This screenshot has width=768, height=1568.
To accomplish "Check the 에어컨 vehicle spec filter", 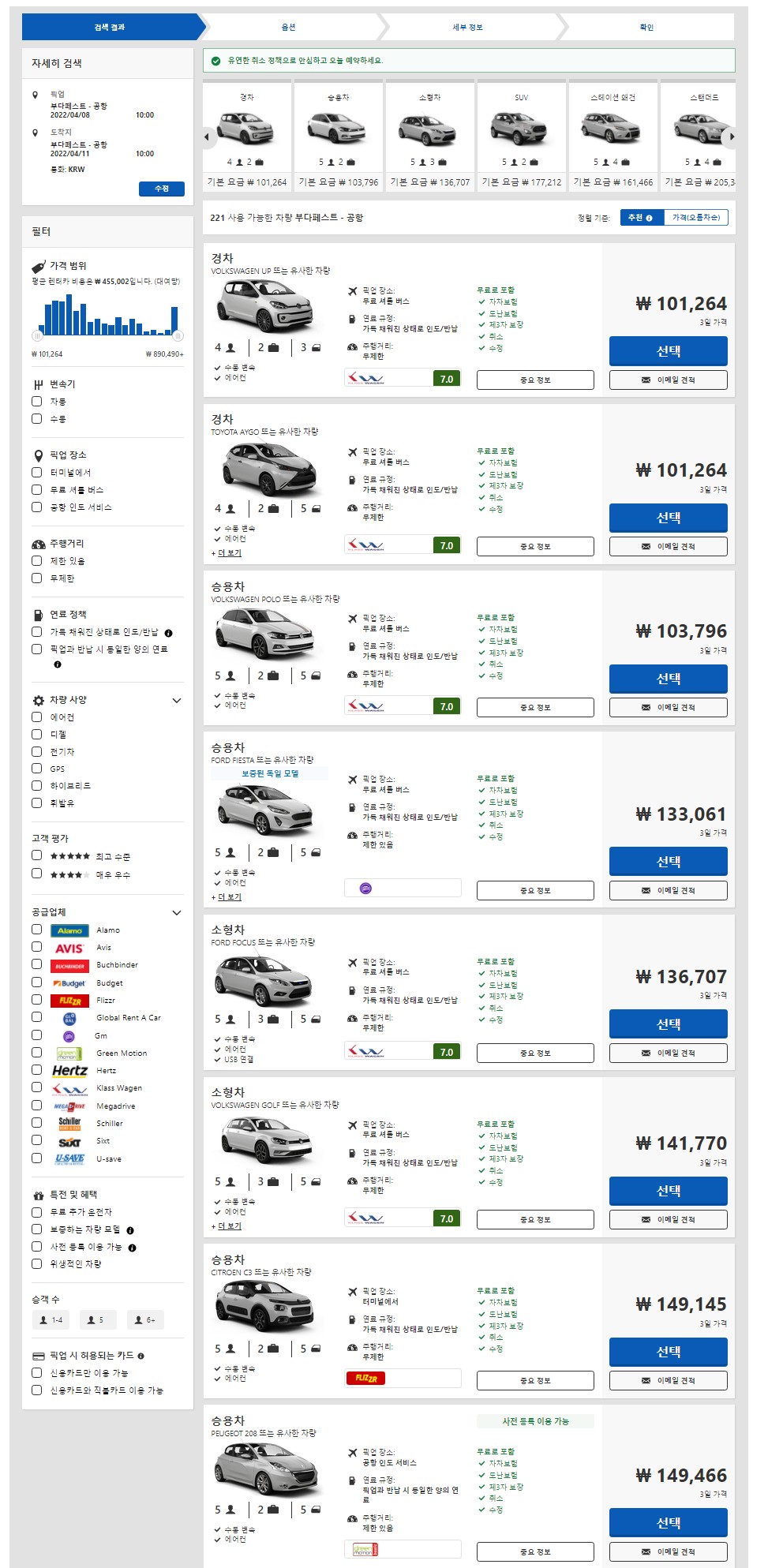I will tap(36, 717).
